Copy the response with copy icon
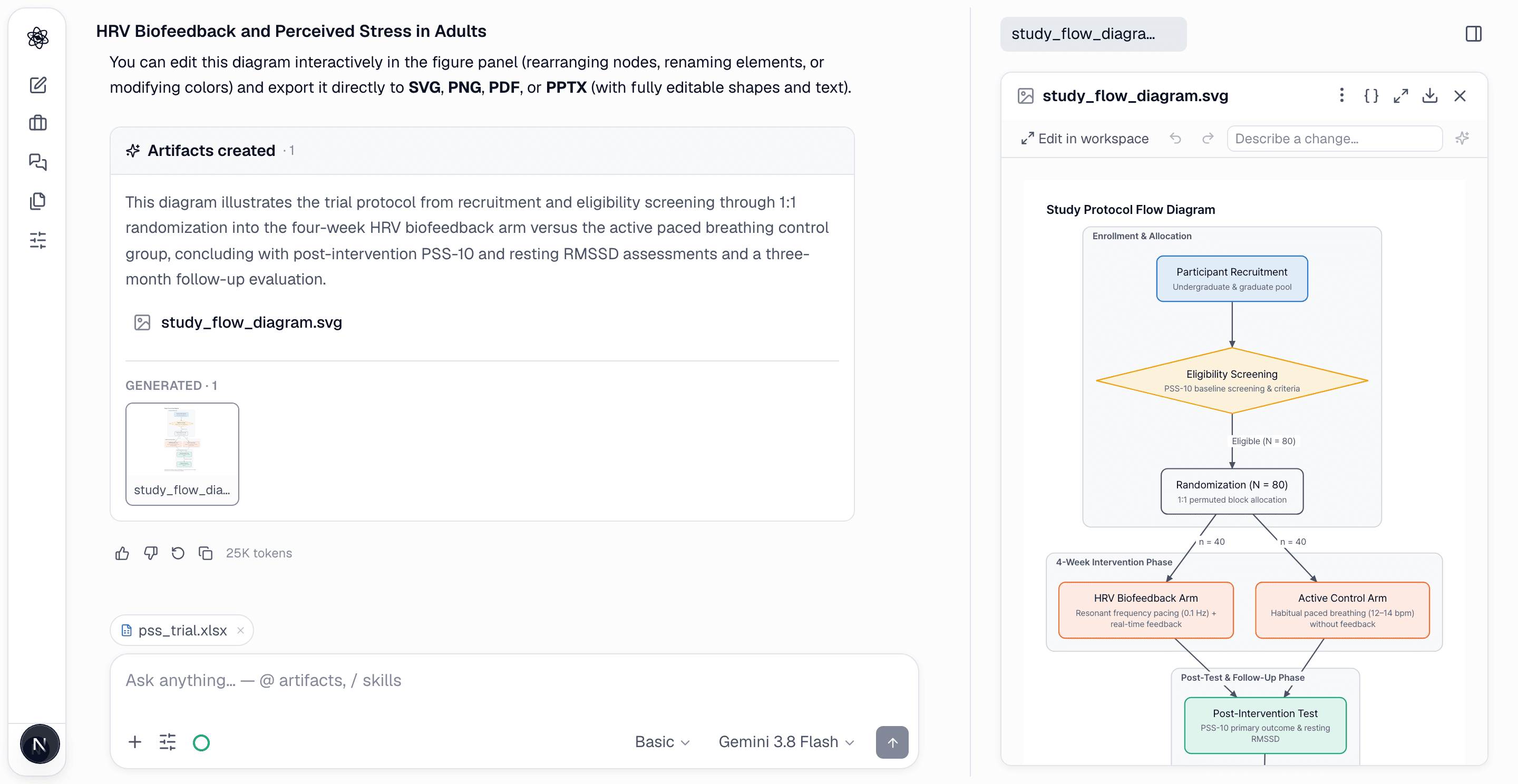Image resolution: width=1518 pixels, height=784 pixels. [x=206, y=553]
